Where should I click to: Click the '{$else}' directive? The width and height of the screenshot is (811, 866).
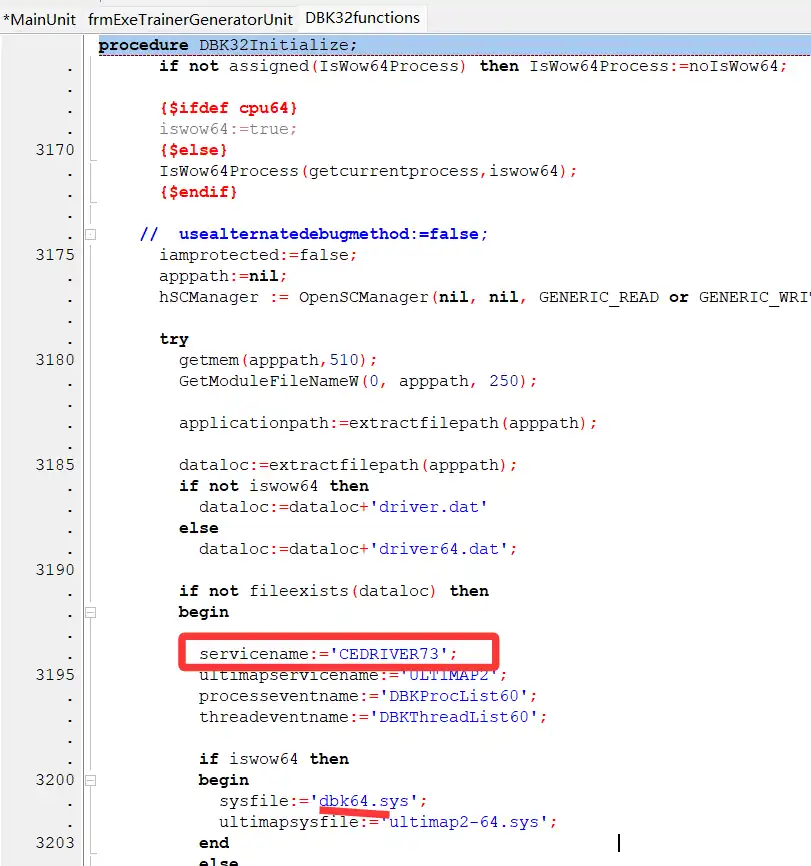coord(193,150)
